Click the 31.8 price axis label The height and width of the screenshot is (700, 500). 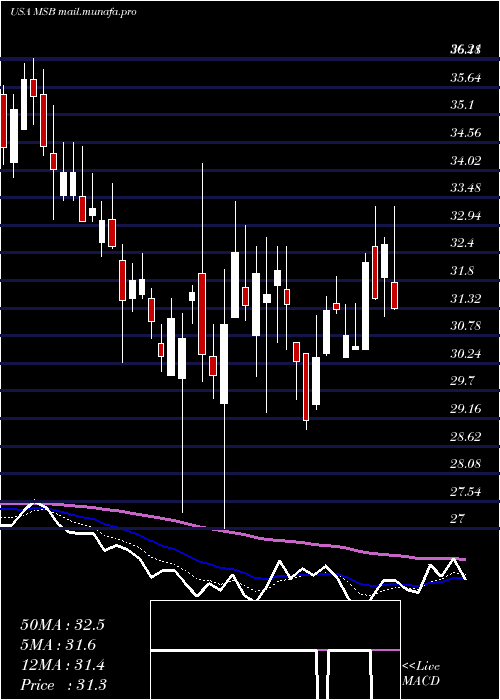(462, 271)
